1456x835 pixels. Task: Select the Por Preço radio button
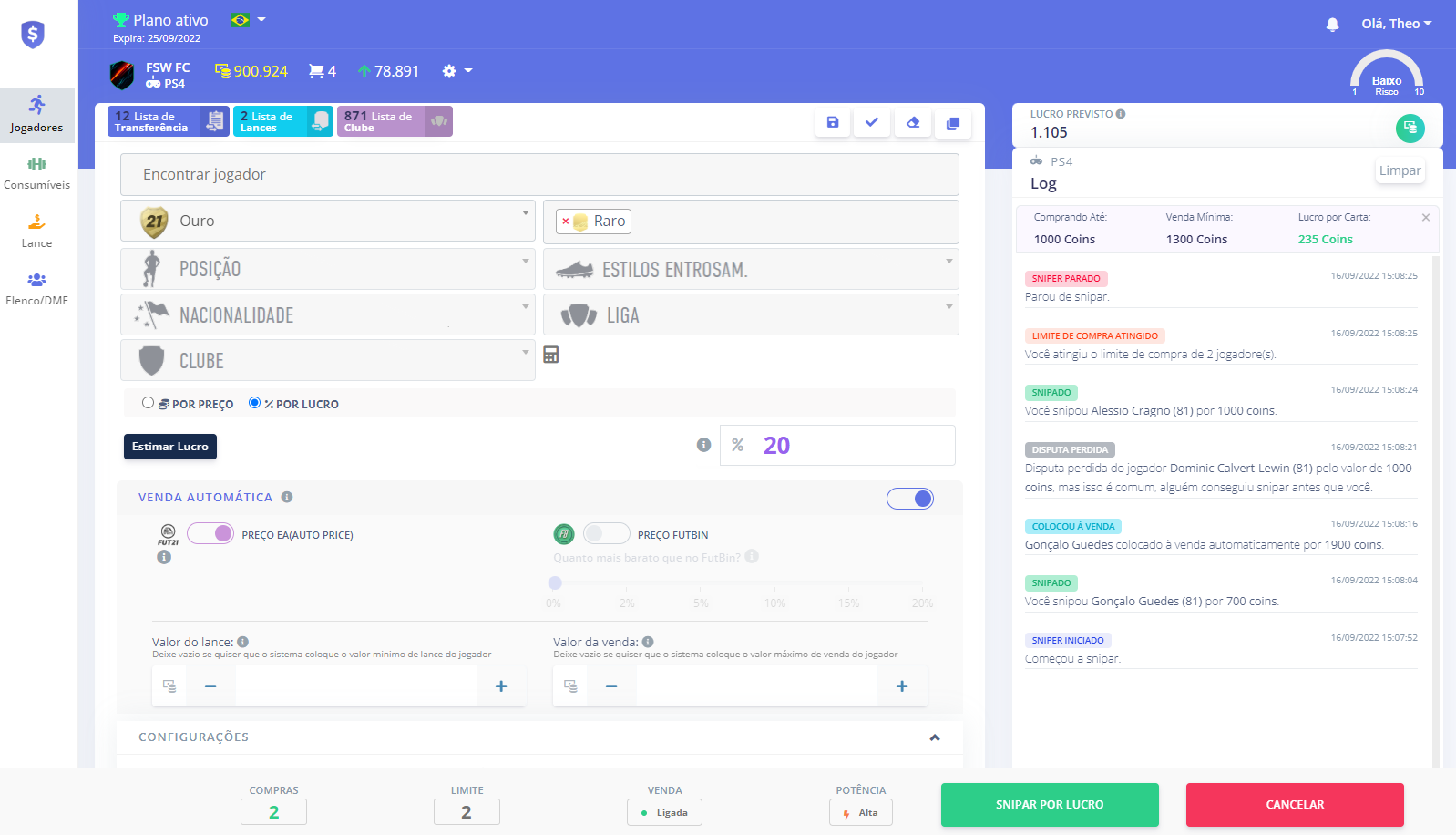148,403
